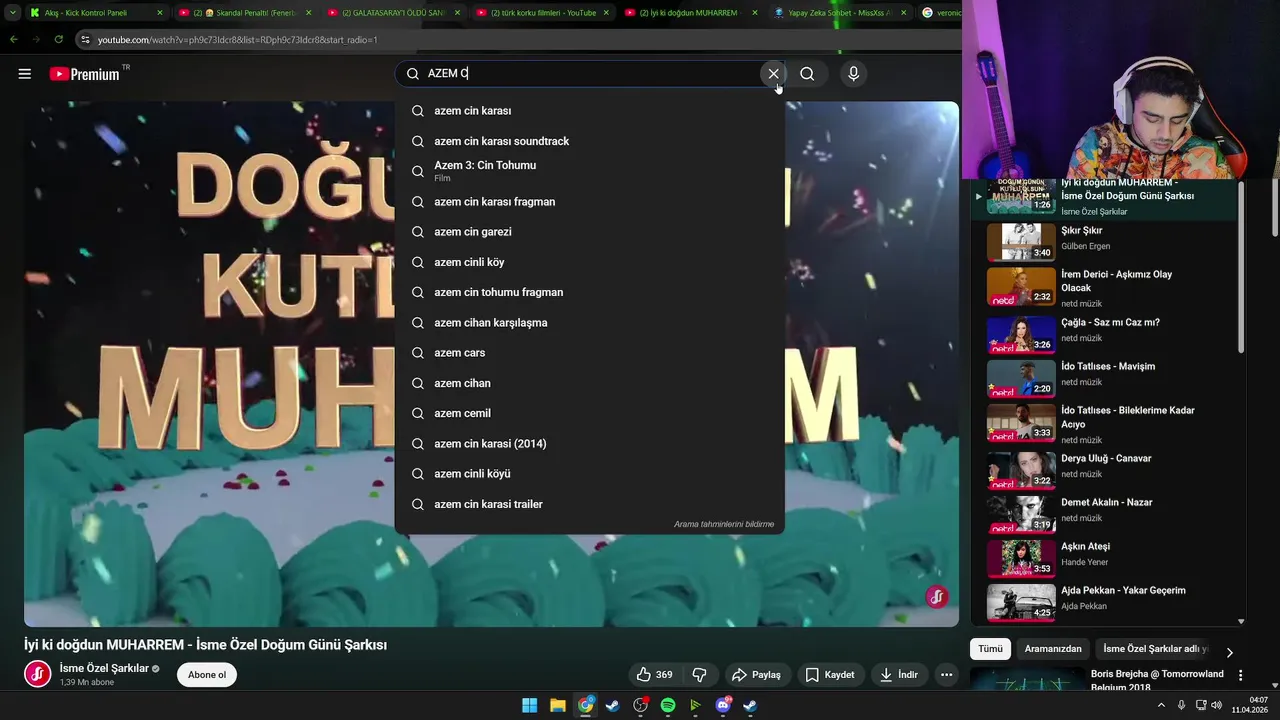Pick the suggestion "azem cinli köyü"
This screenshot has height=720, width=1280.
[x=590, y=474]
